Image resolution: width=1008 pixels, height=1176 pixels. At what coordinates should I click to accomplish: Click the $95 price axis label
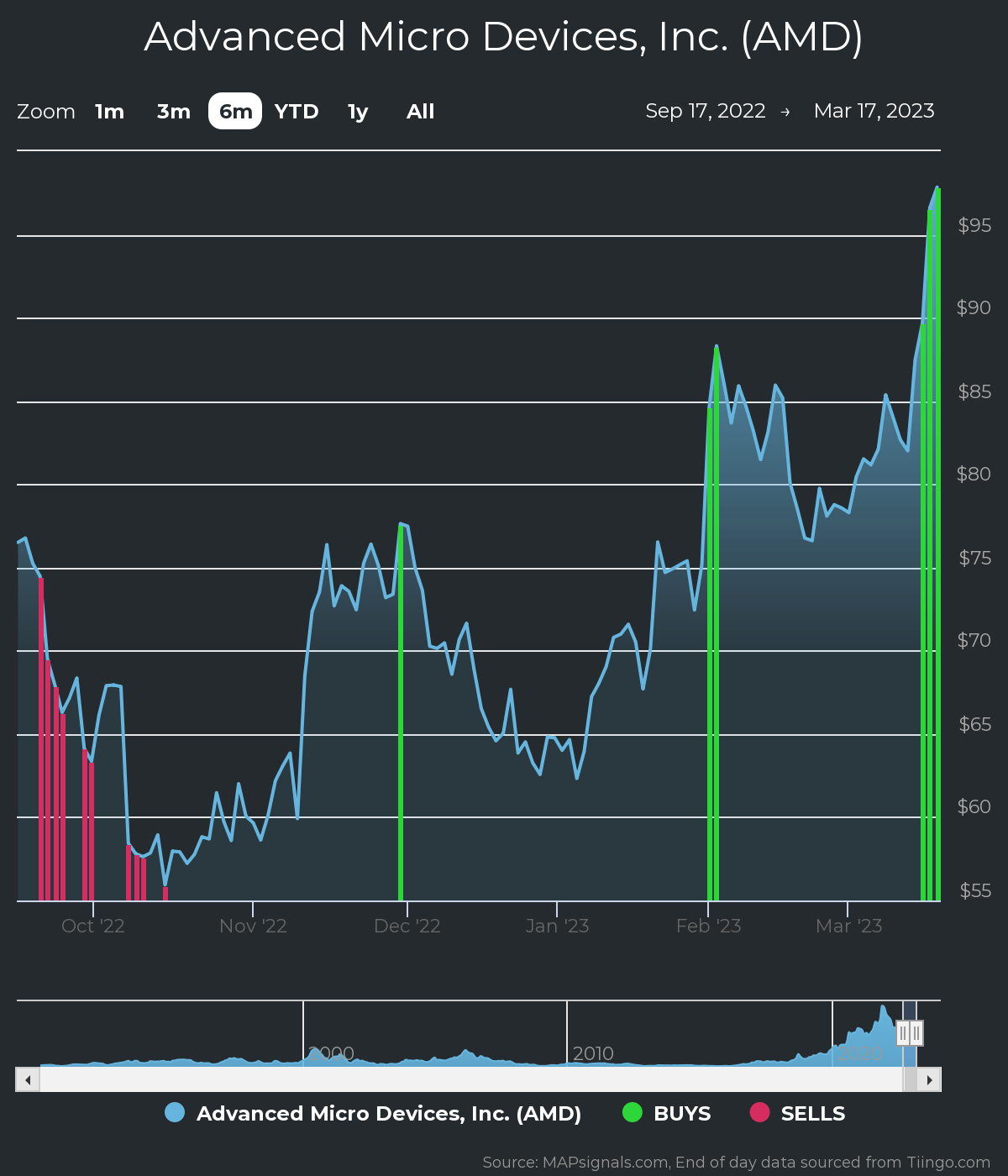coord(974,225)
